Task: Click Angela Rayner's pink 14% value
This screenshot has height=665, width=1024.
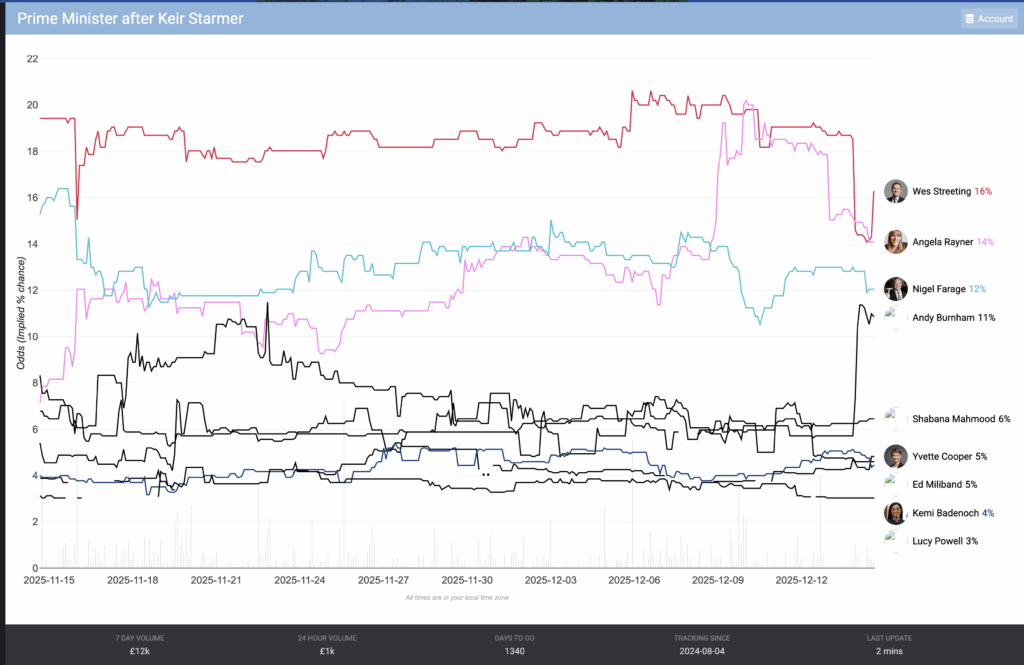Action: (985, 242)
